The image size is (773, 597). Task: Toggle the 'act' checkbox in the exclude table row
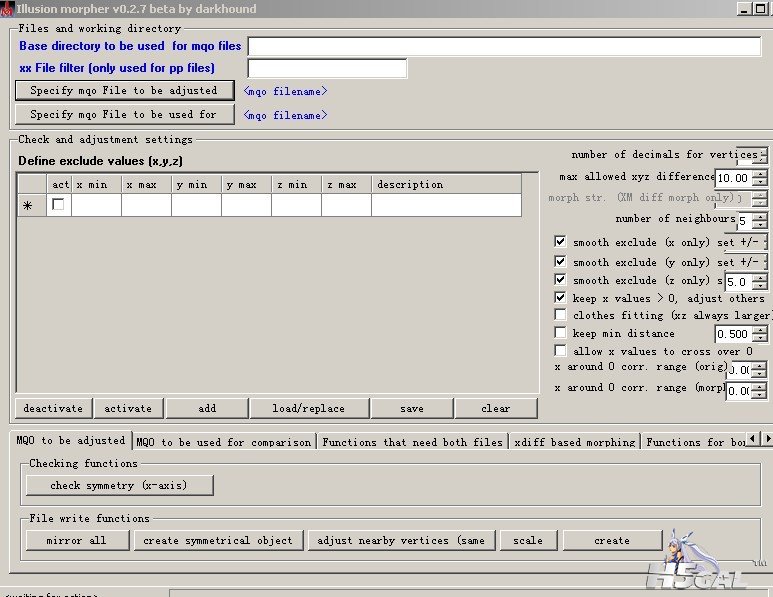(x=58, y=205)
